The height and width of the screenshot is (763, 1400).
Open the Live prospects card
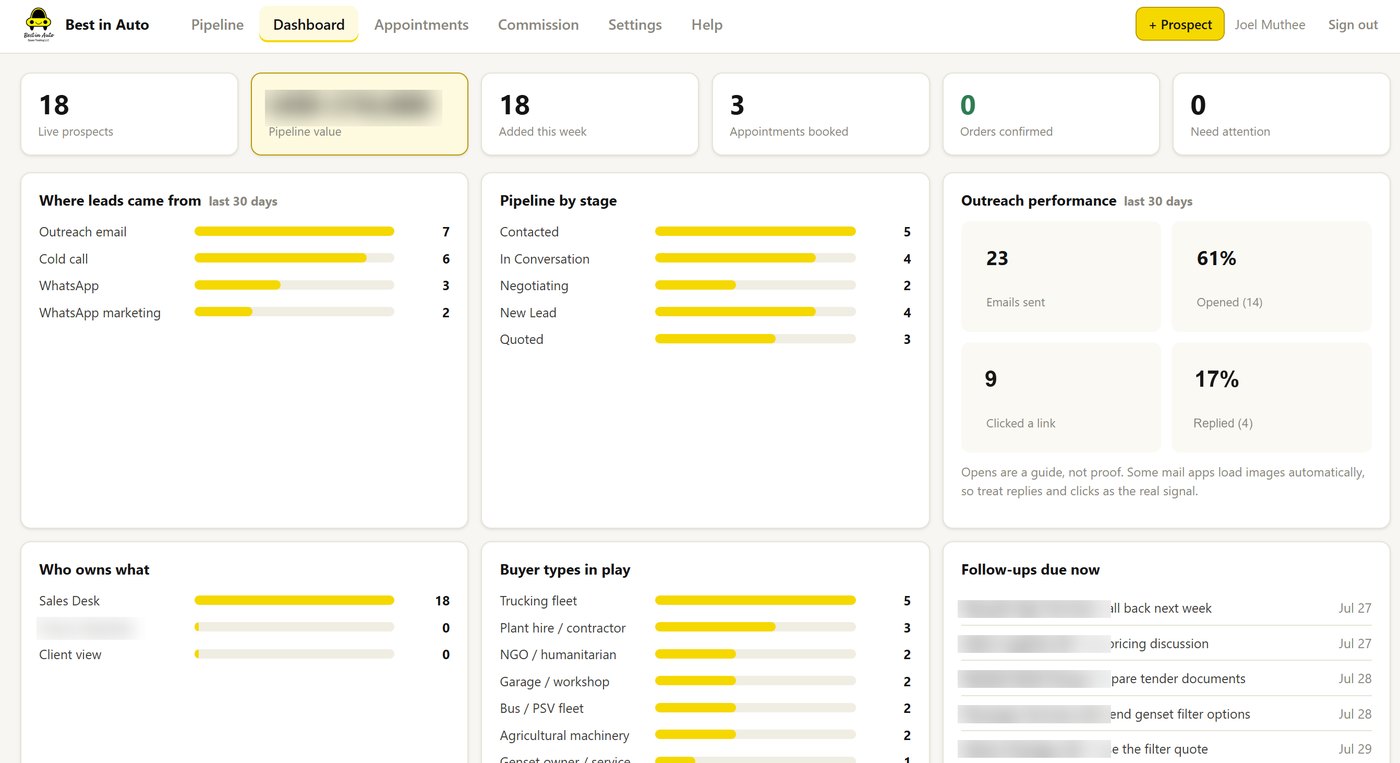(129, 114)
